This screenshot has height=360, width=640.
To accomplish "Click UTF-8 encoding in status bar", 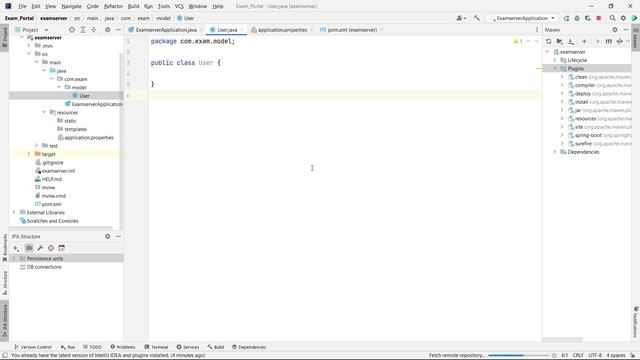I will pos(595,356).
